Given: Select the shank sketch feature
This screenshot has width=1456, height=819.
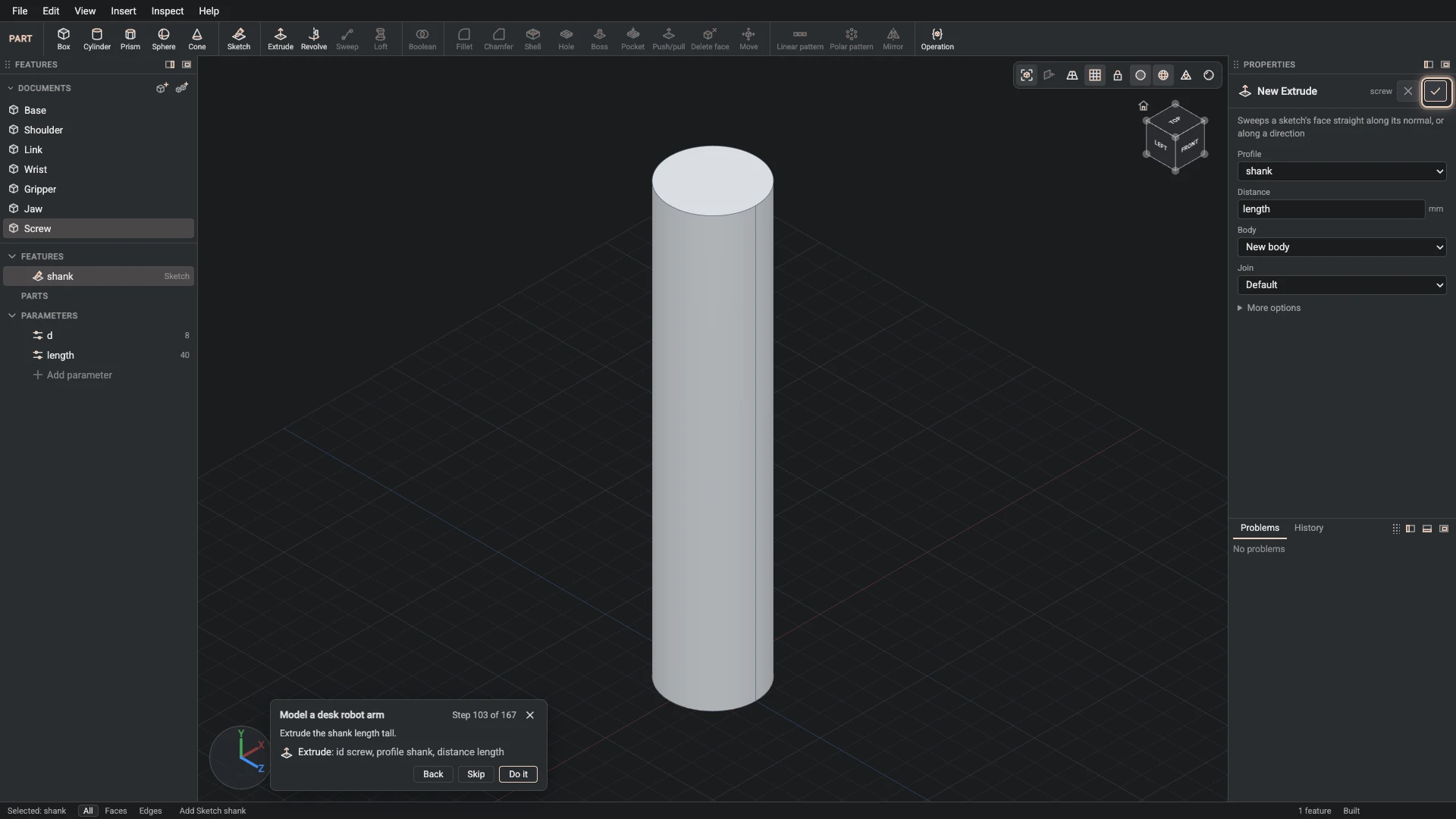Looking at the screenshot, I should 99,277.
